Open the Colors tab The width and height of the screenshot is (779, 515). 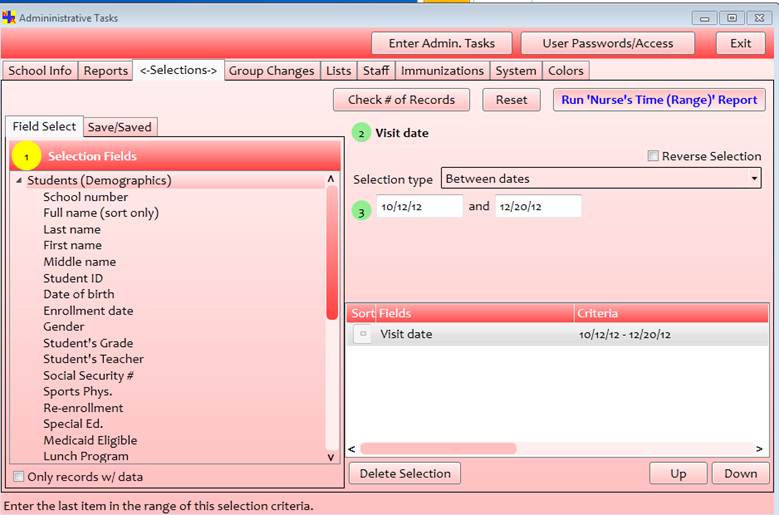point(566,71)
